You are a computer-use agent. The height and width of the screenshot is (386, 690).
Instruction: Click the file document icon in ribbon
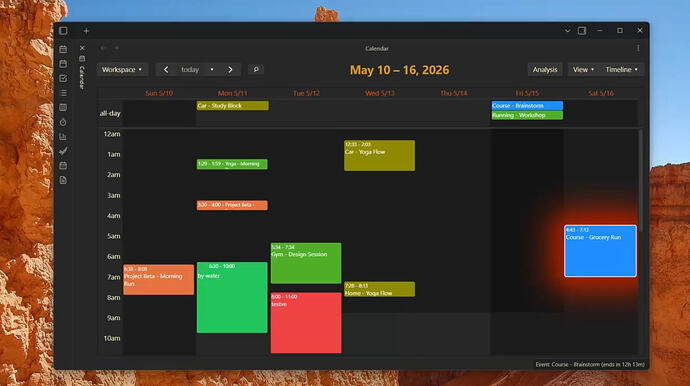pos(63,180)
